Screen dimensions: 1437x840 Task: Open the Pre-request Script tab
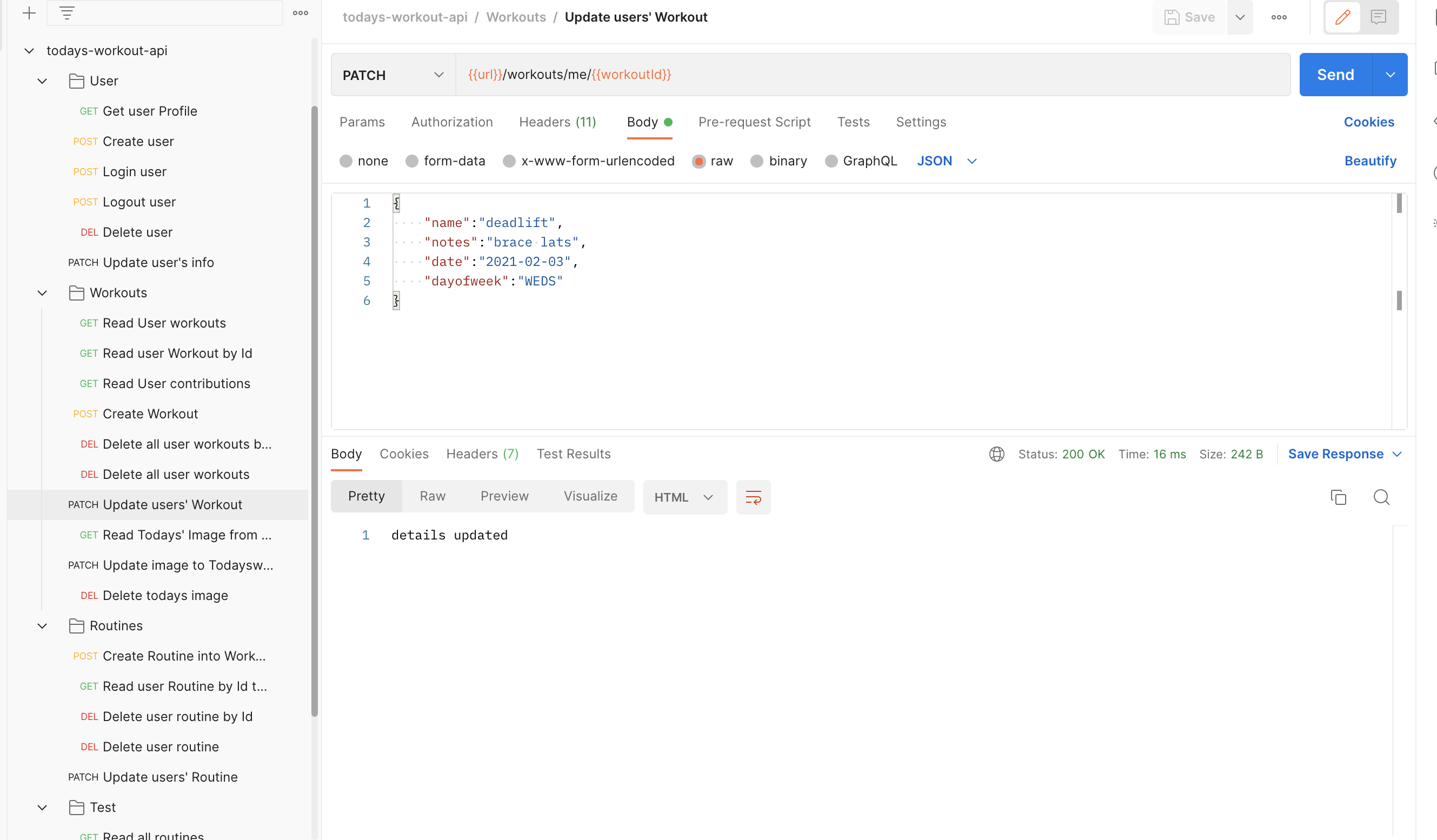(x=754, y=122)
